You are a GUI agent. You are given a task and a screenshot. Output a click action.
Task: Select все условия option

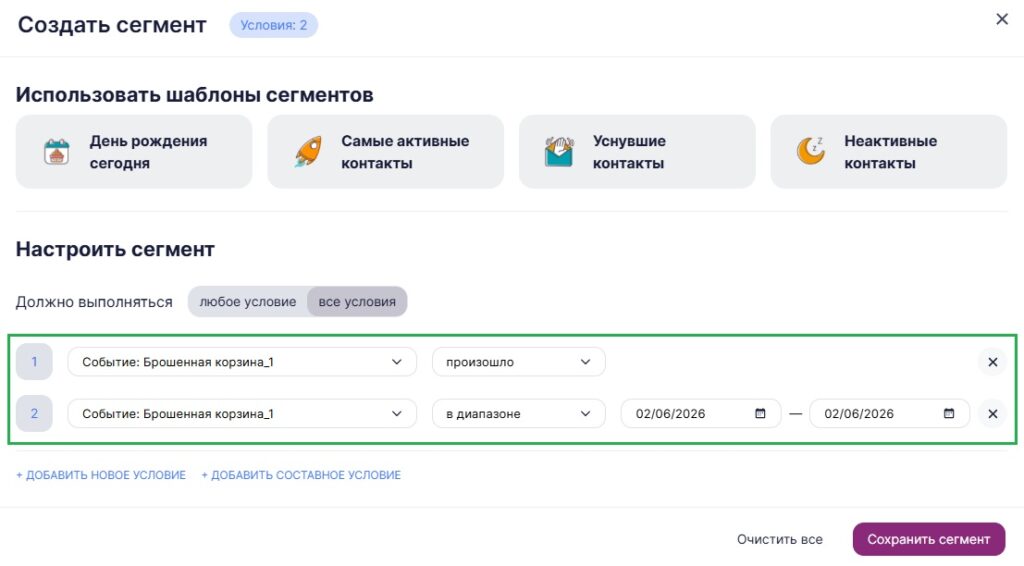(x=357, y=302)
